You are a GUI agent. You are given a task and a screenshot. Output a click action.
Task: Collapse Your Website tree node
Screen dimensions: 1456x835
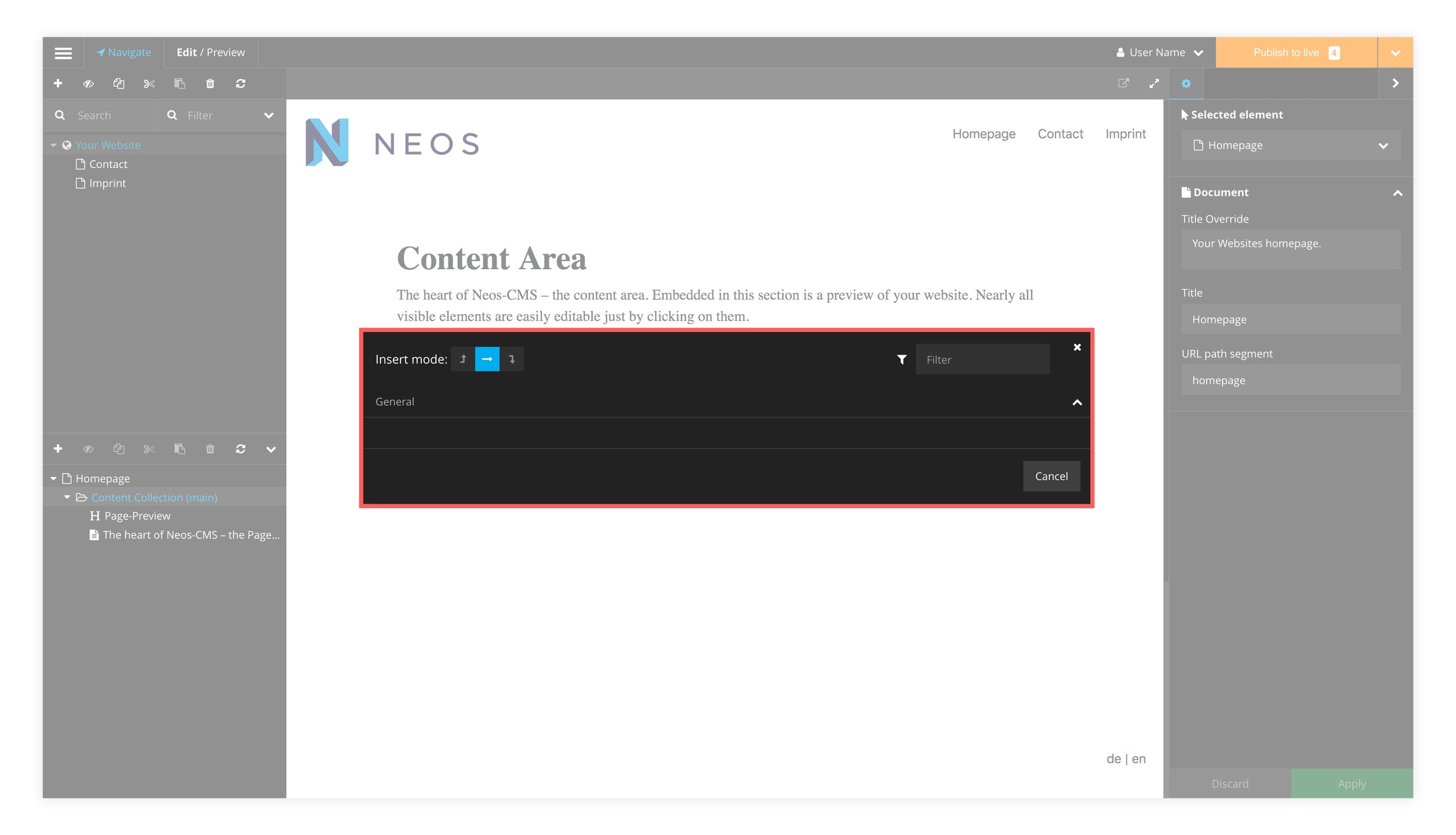point(53,145)
